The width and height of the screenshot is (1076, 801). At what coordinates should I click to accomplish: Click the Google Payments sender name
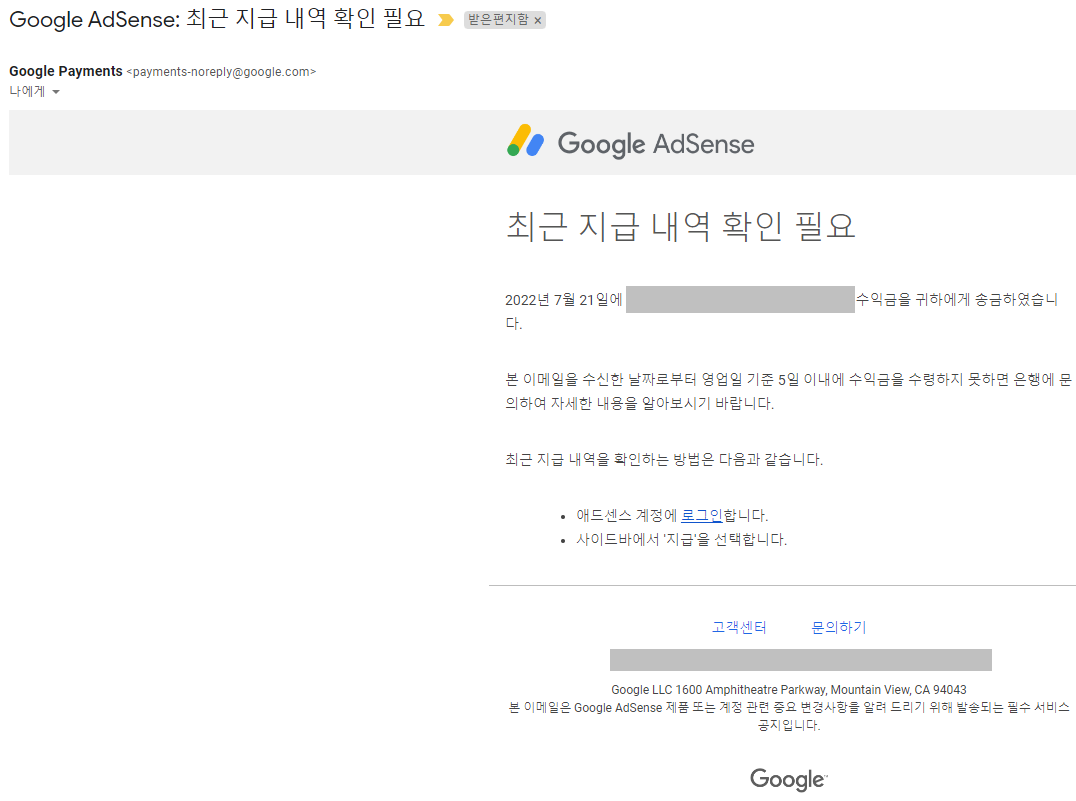(66, 71)
